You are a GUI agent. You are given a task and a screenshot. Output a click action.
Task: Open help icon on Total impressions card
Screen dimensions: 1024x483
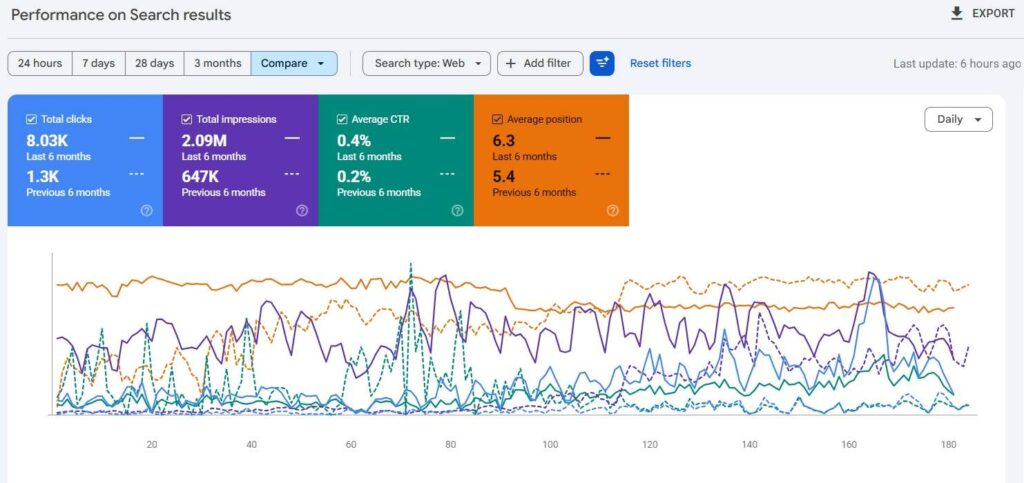click(x=302, y=210)
